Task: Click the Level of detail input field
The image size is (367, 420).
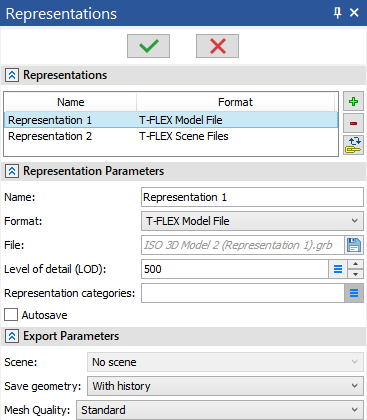Action: [x=235, y=269]
